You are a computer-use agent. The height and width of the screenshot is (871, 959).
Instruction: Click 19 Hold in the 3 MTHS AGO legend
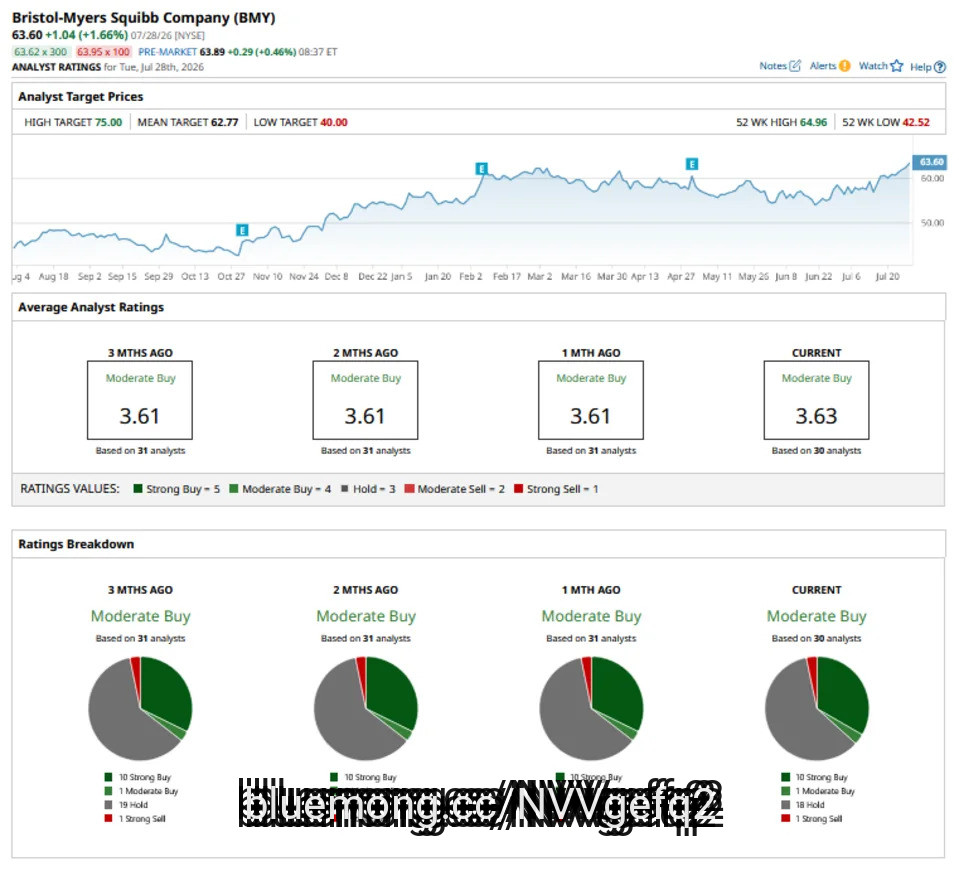[x=133, y=805]
